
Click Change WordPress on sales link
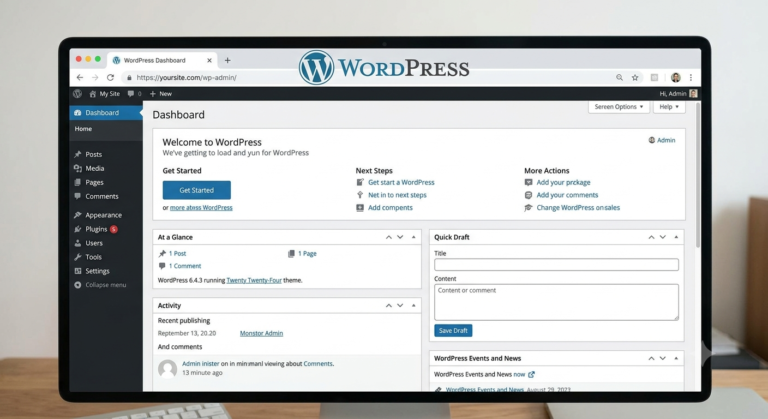pos(578,208)
